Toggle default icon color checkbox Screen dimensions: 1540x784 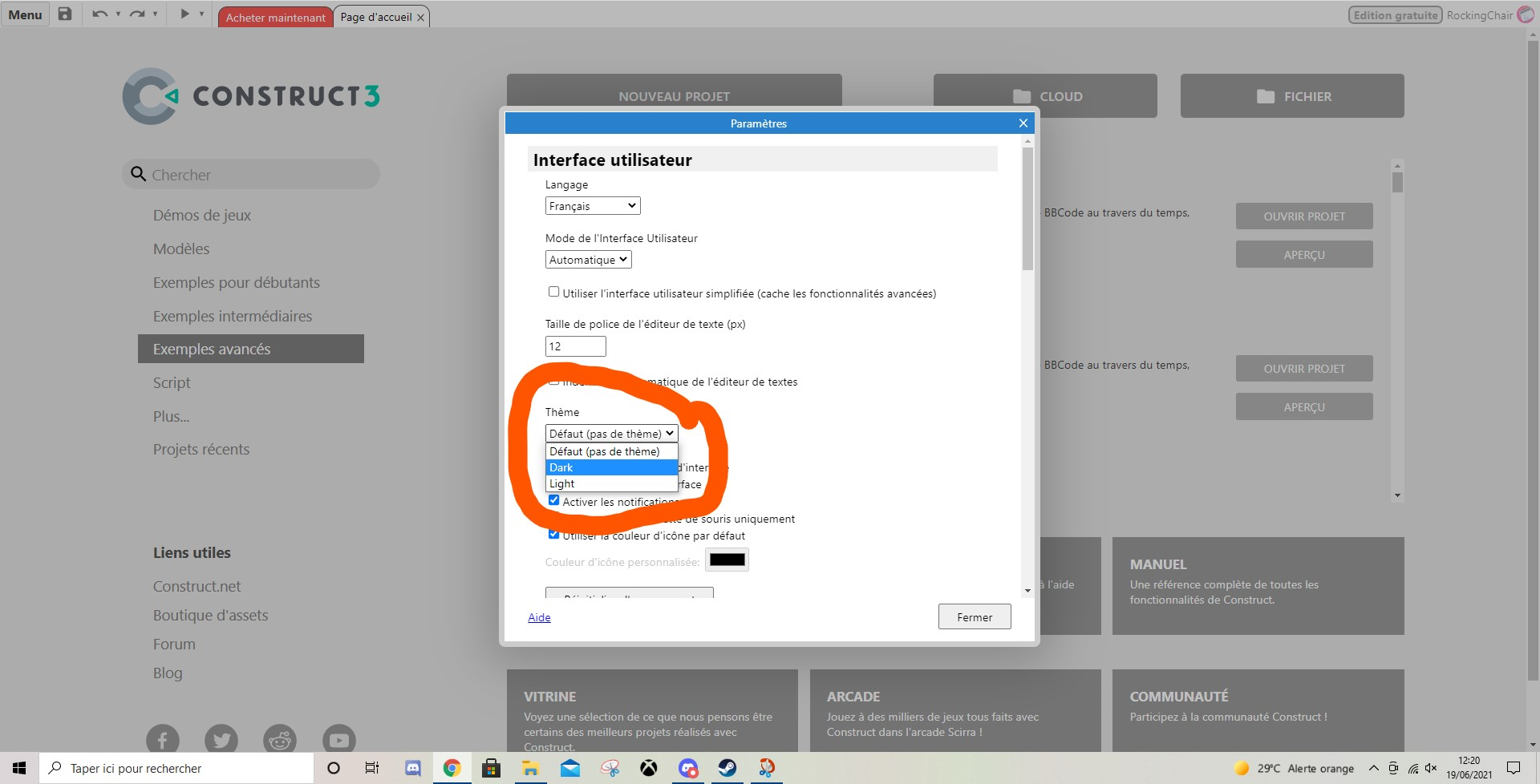553,534
